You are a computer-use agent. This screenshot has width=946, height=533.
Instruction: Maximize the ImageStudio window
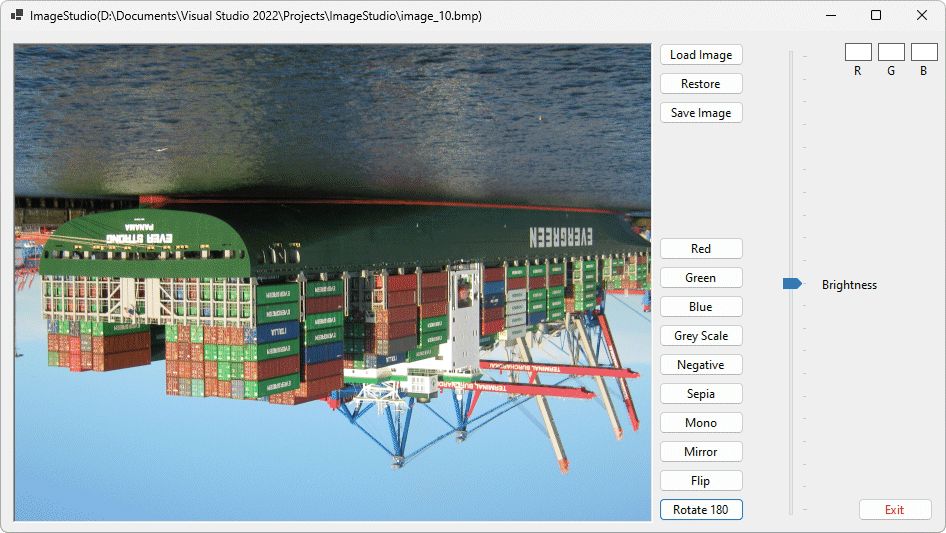tap(876, 16)
